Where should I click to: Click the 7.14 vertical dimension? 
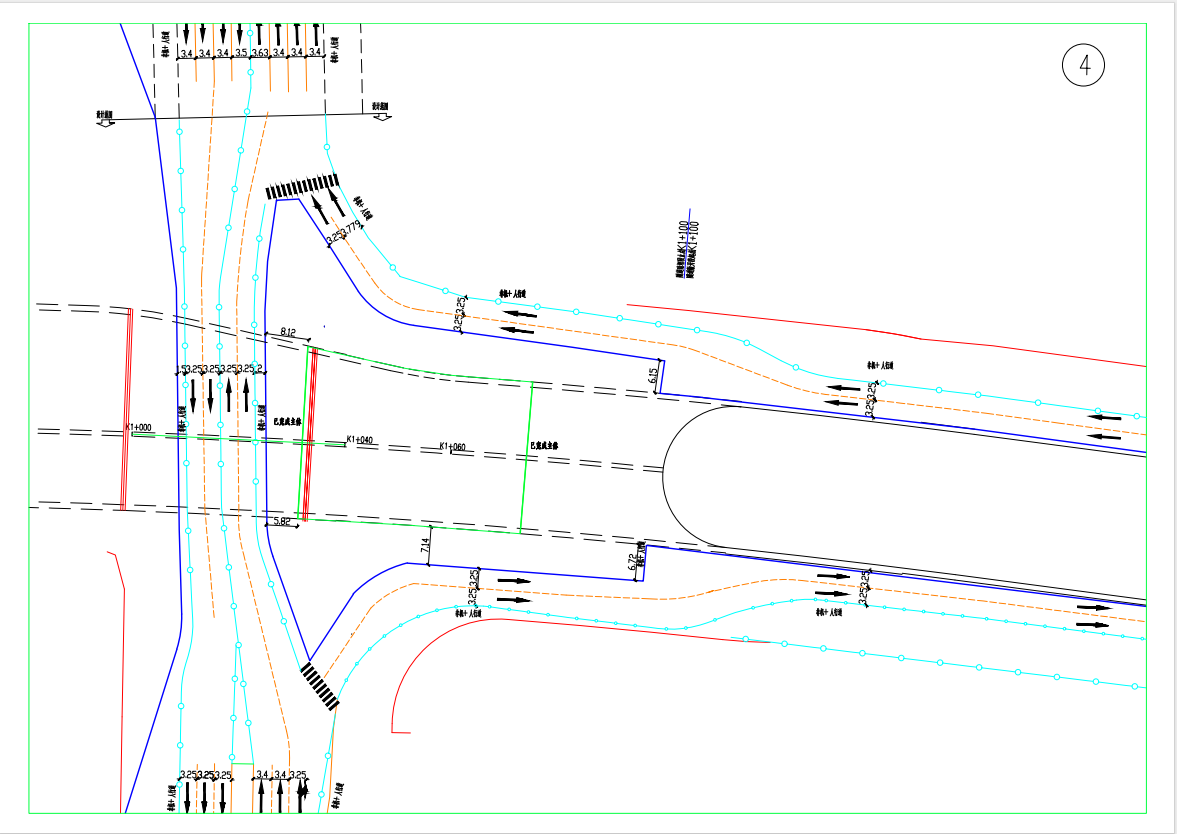[425, 546]
